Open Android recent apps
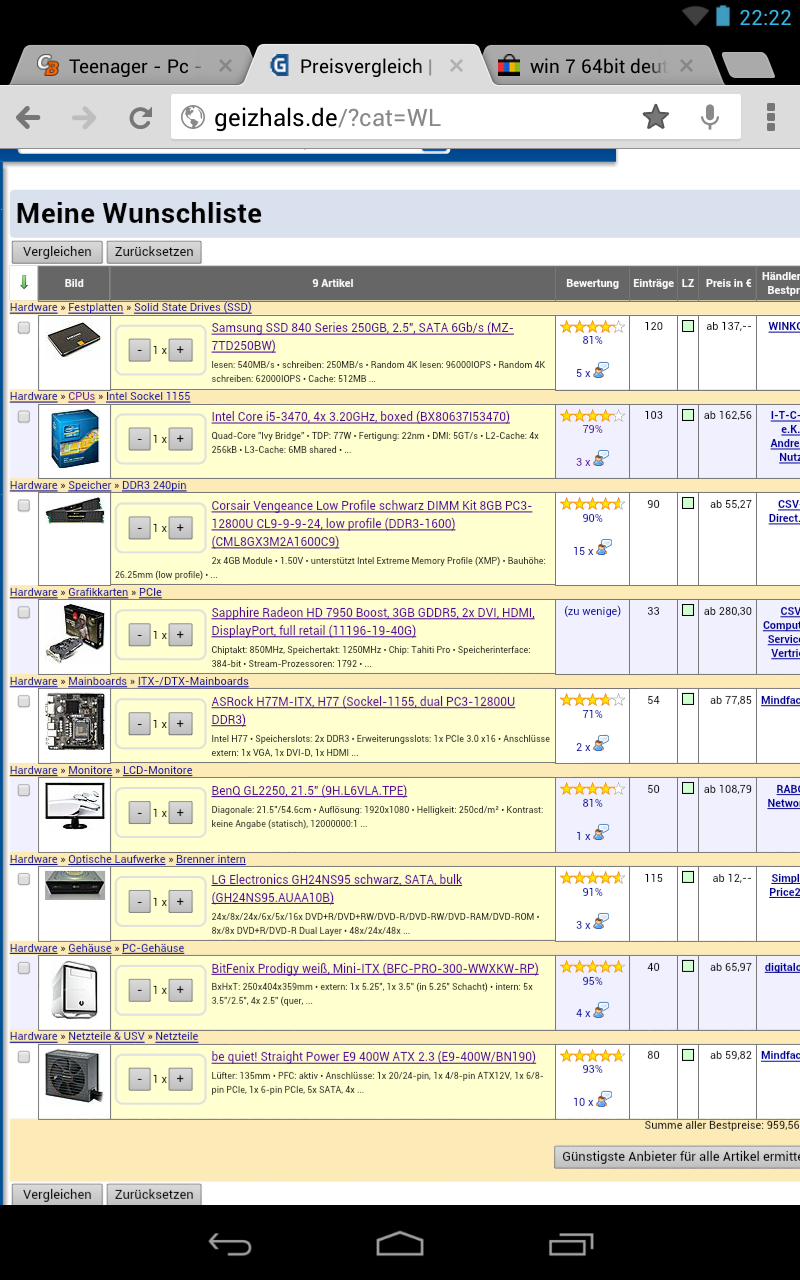Viewport: 800px width, 1280px height. 571,1243
